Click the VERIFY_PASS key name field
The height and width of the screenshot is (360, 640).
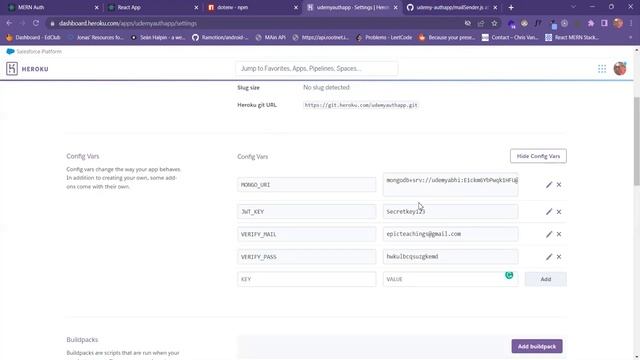point(307,256)
